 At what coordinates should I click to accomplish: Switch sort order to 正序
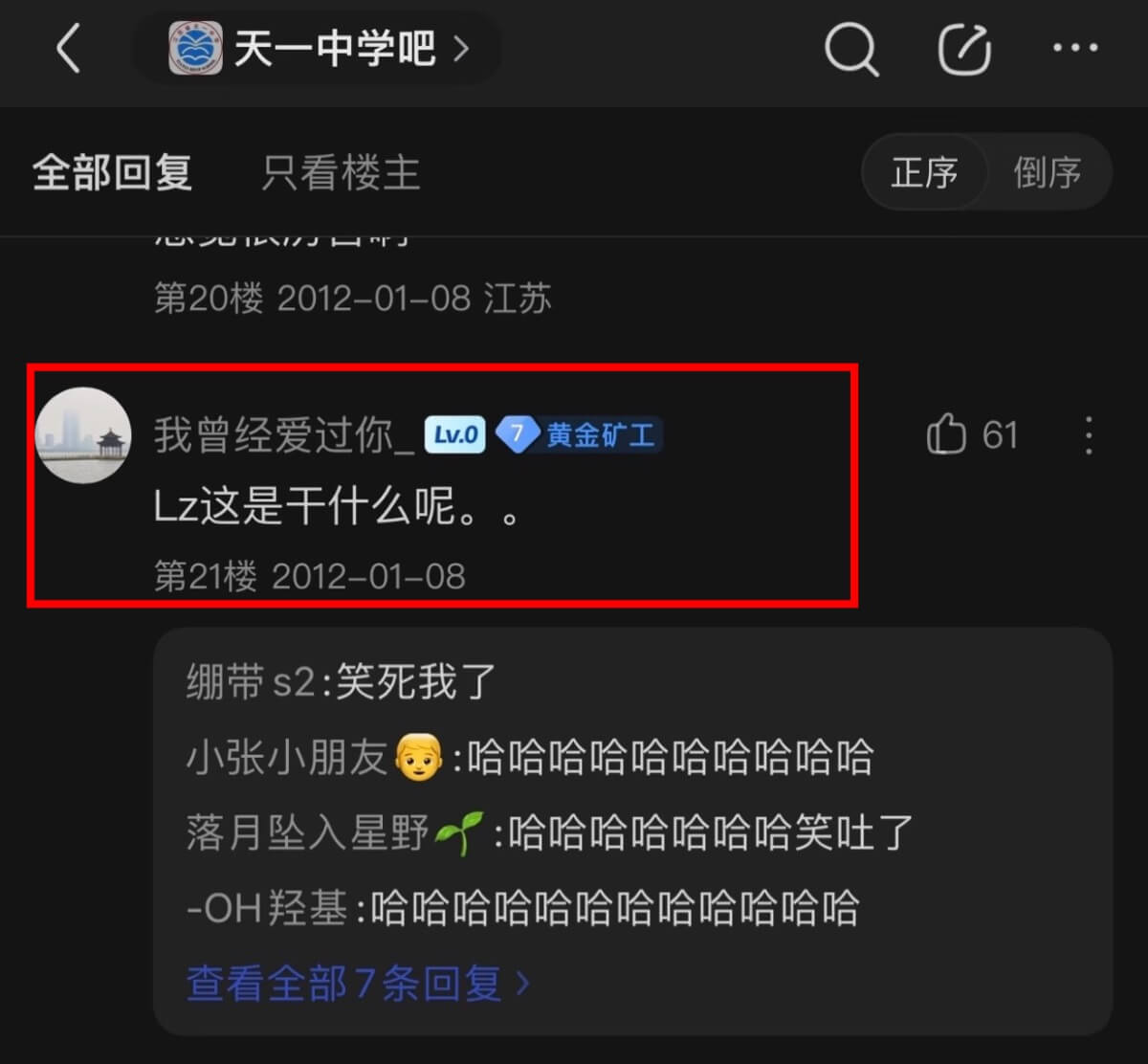(924, 172)
